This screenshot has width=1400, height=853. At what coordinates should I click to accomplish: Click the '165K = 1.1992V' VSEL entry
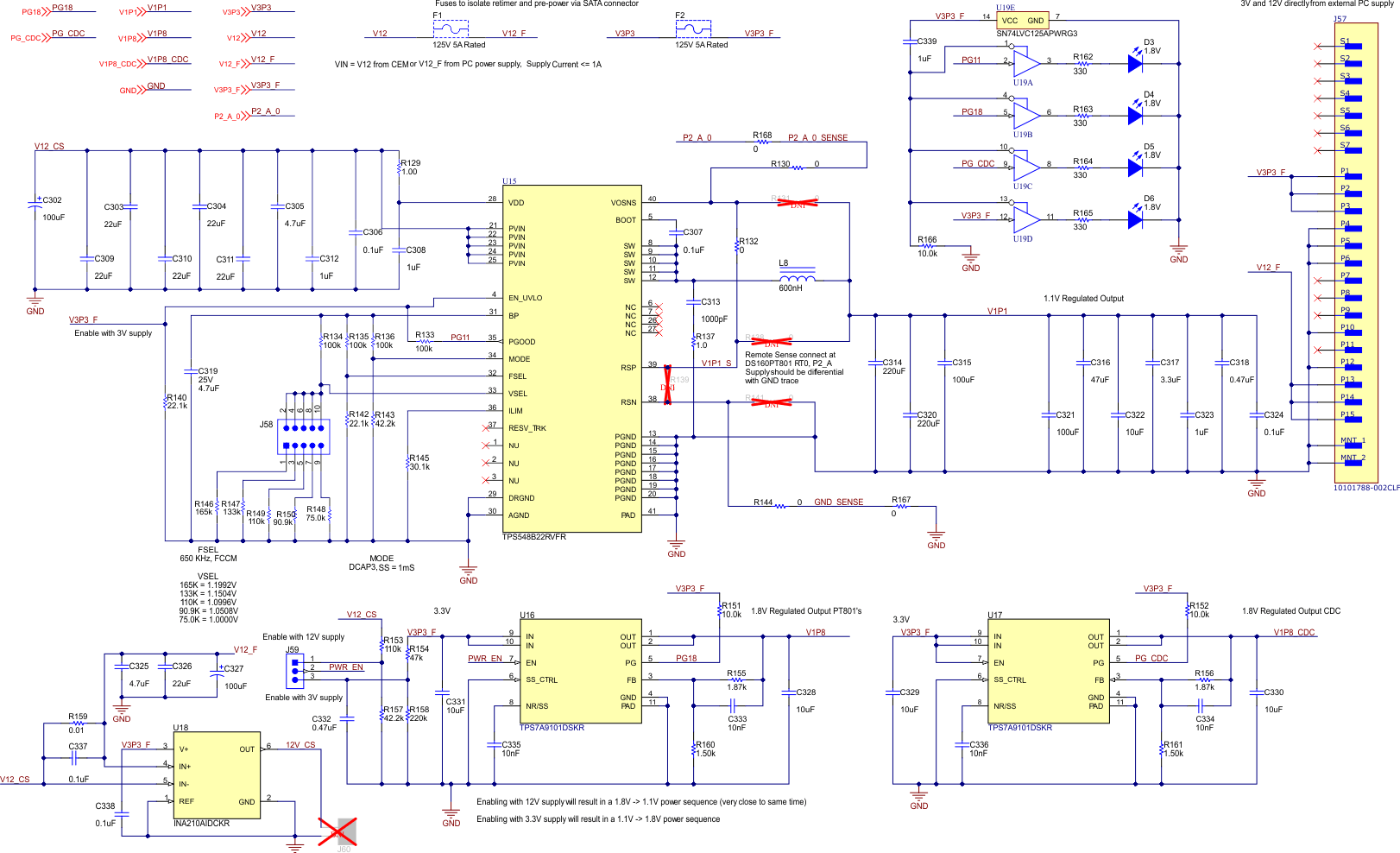208,584
